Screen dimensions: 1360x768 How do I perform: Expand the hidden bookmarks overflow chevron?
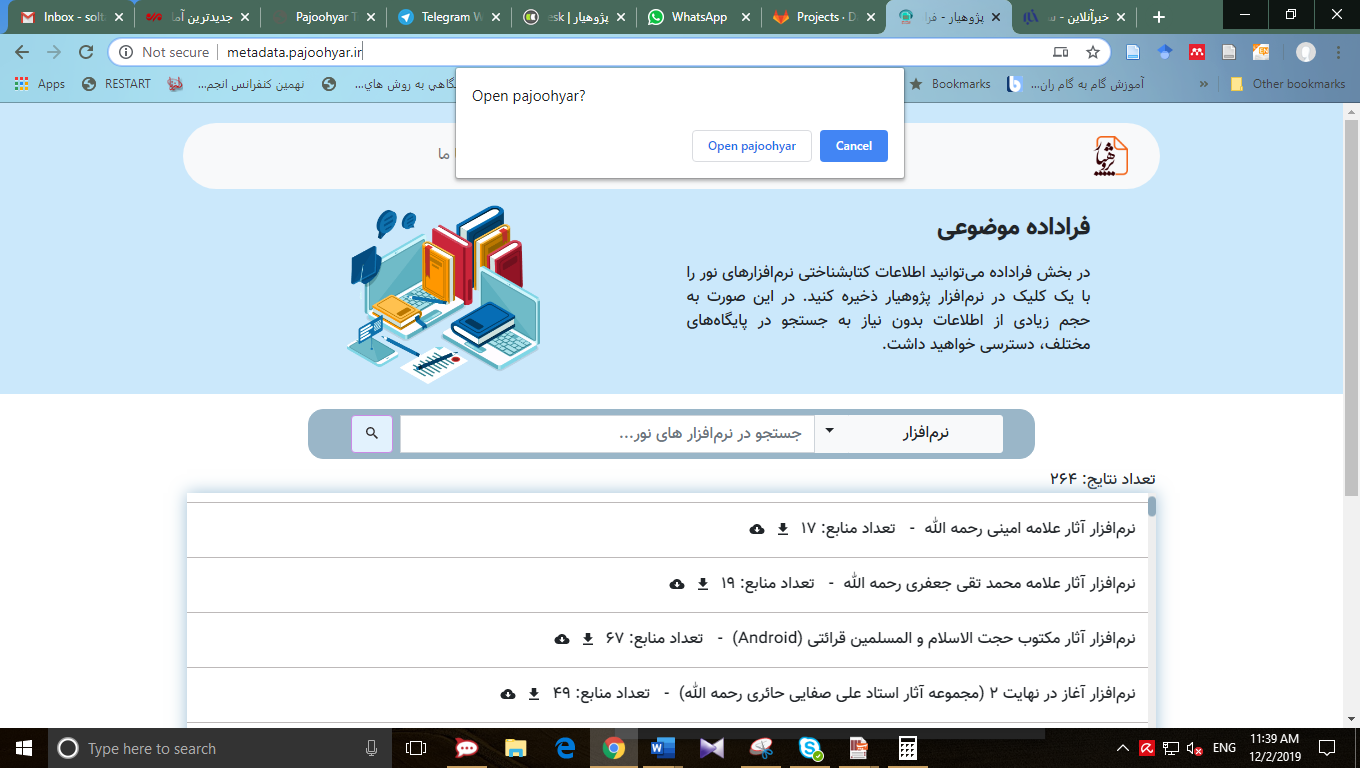(1203, 84)
